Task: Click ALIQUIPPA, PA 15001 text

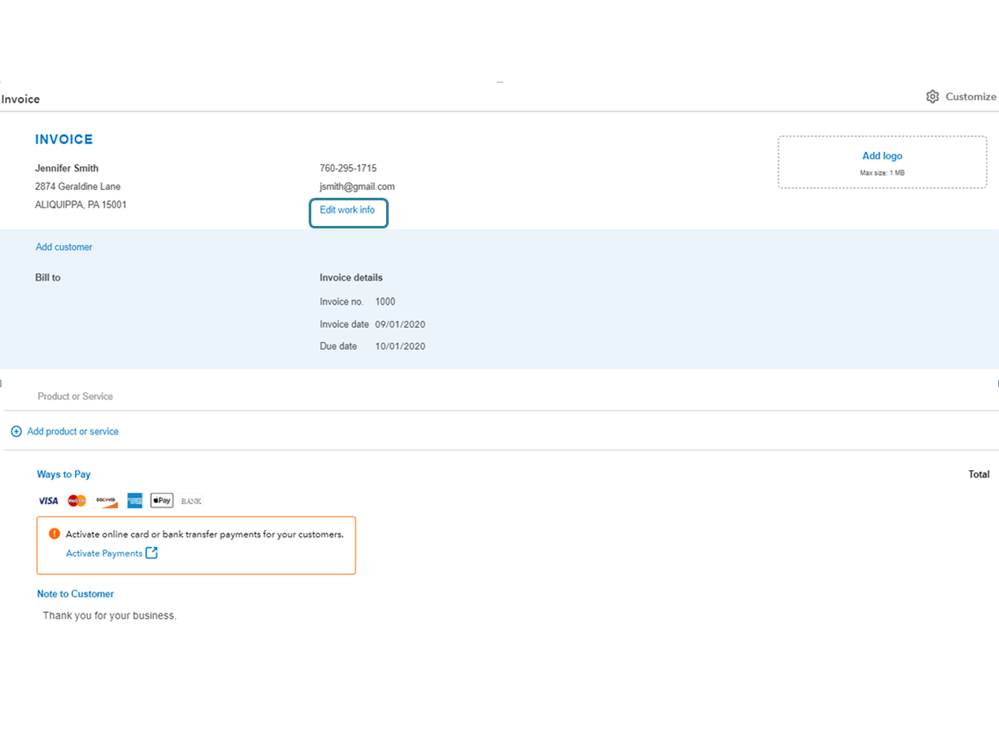Action: point(80,205)
